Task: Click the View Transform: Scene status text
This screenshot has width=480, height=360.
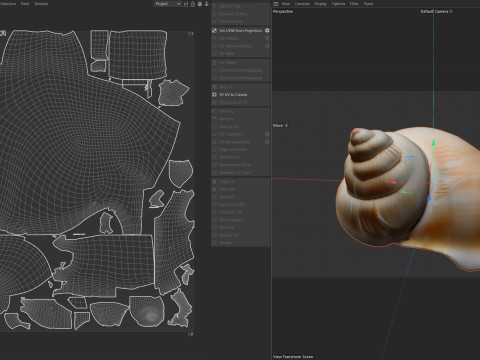Action: (x=293, y=356)
